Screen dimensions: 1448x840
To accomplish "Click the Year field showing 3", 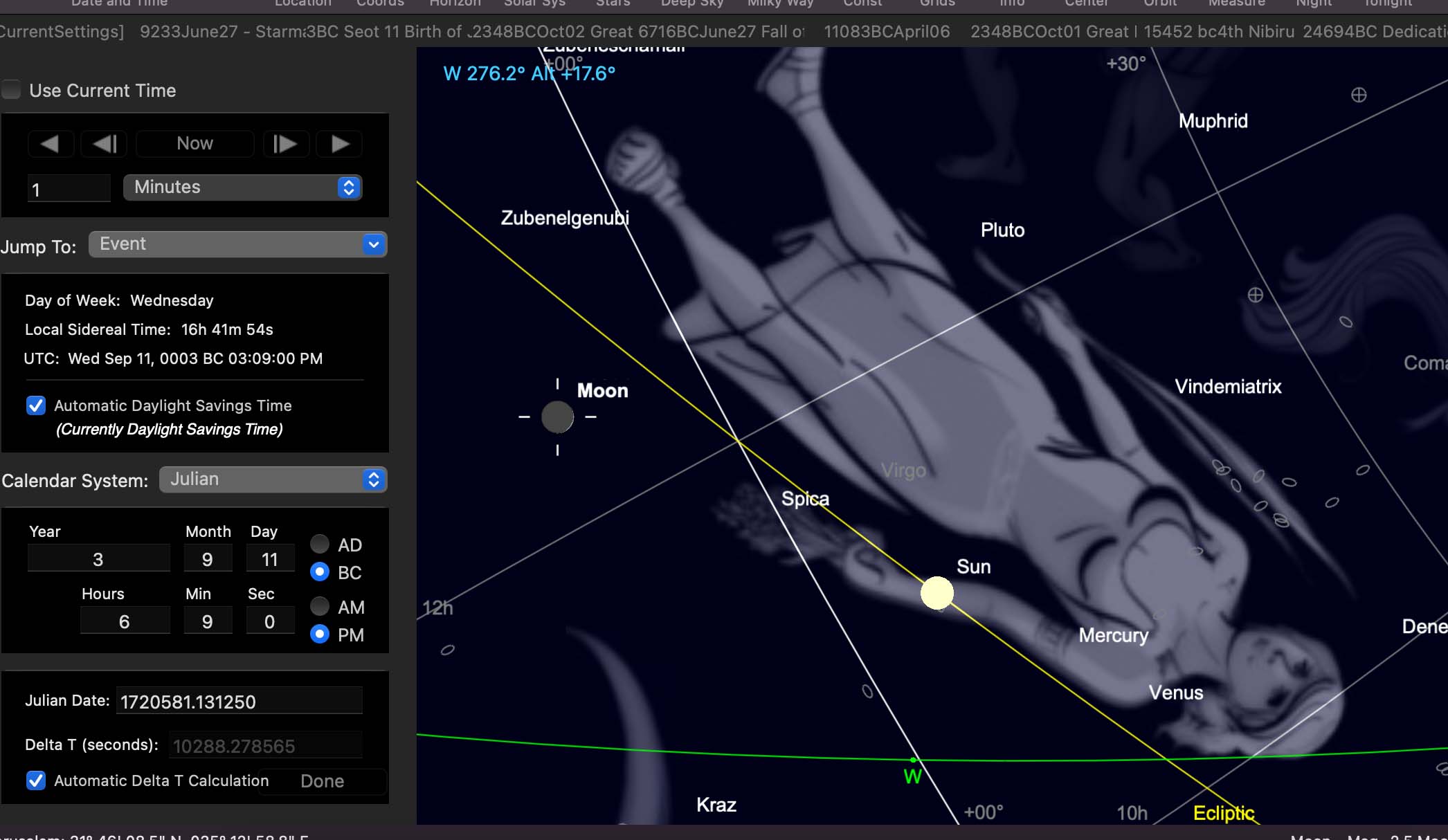I will pyautogui.click(x=98, y=559).
